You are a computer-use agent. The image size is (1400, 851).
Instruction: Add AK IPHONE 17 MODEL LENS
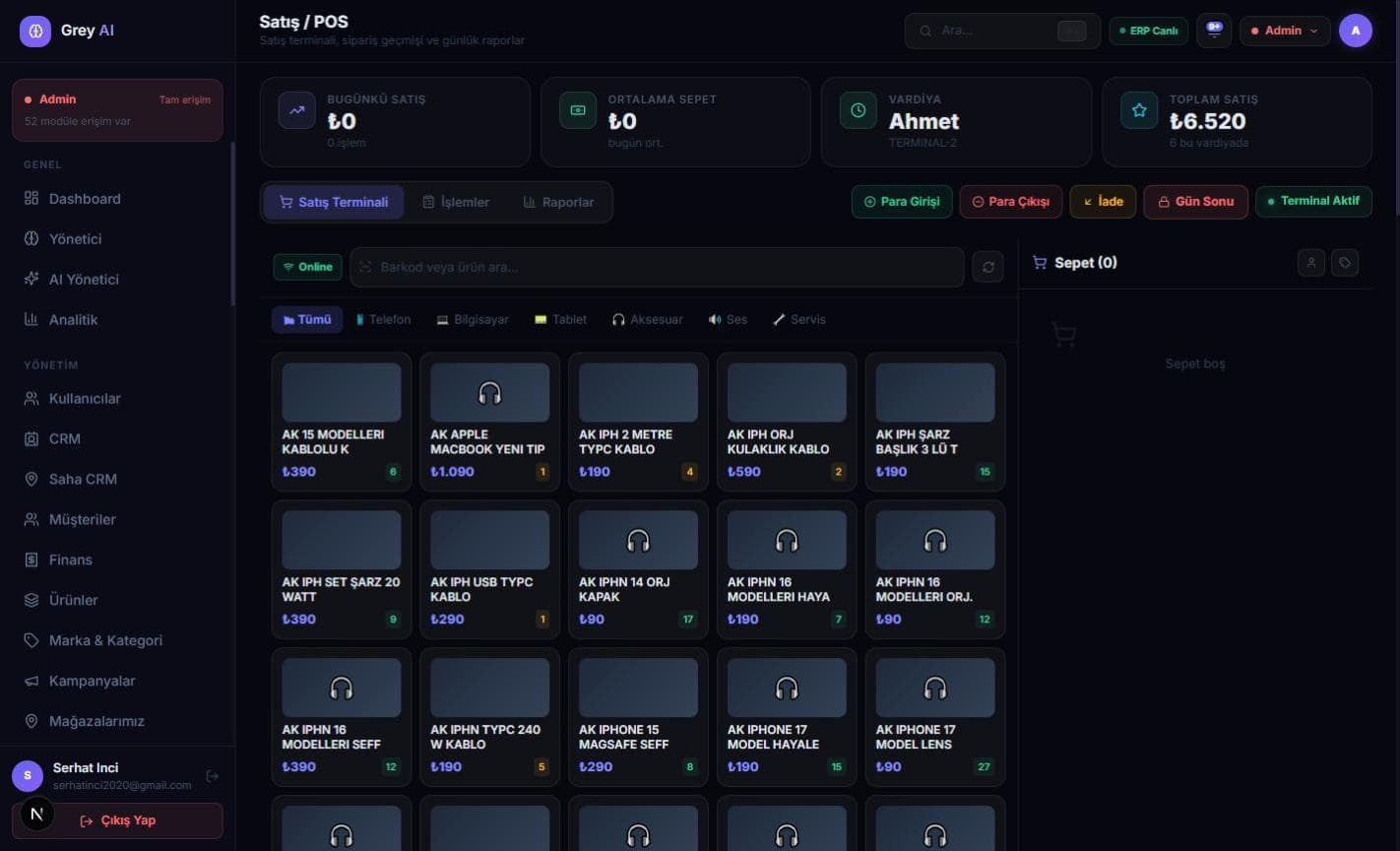pyautogui.click(x=935, y=717)
